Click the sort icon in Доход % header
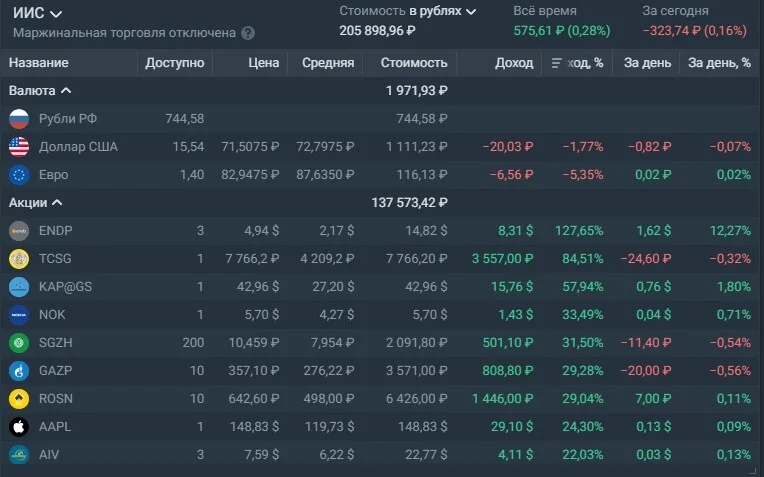The height and width of the screenshot is (477, 764). pos(556,63)
